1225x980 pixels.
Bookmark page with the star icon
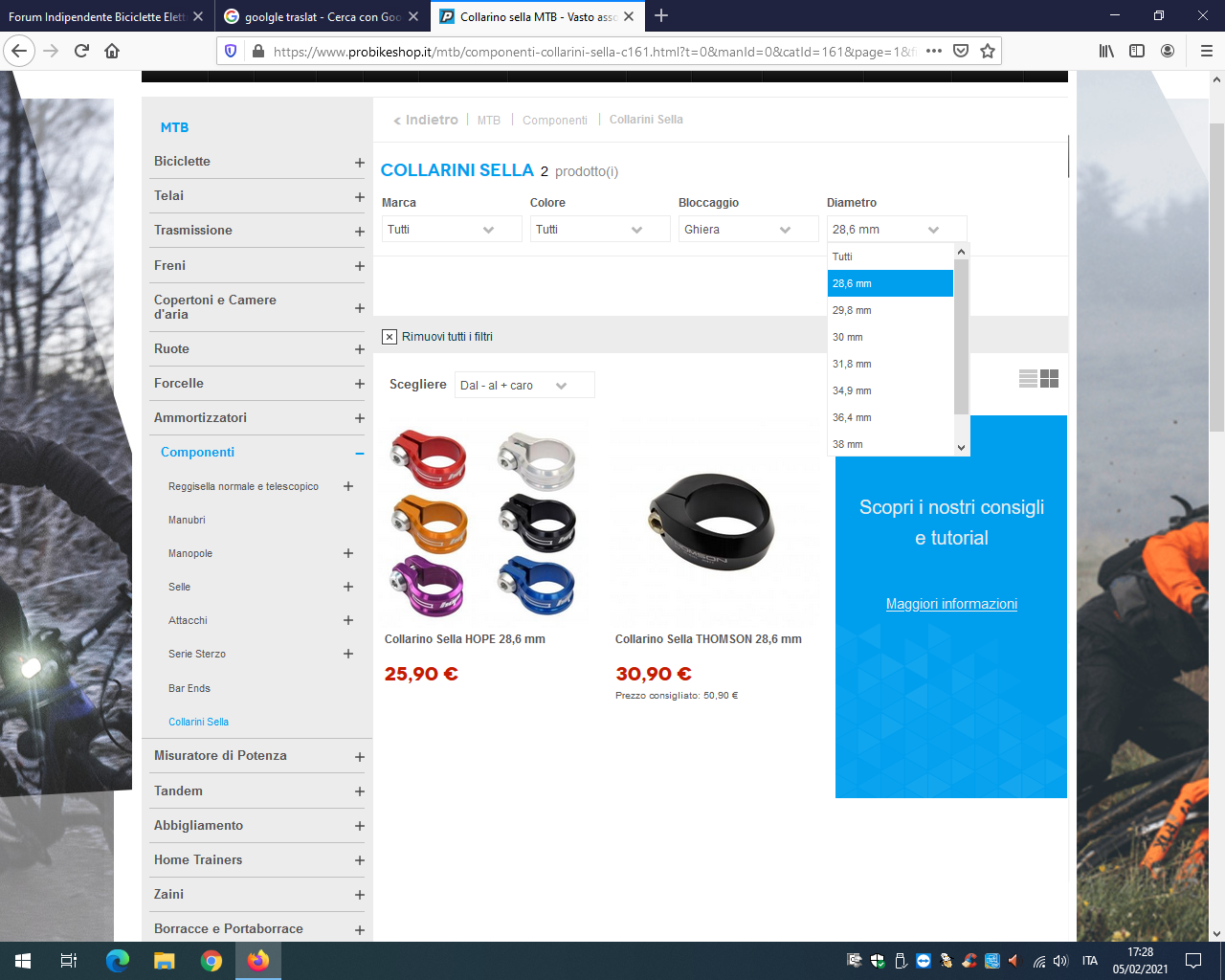point(988,51)
